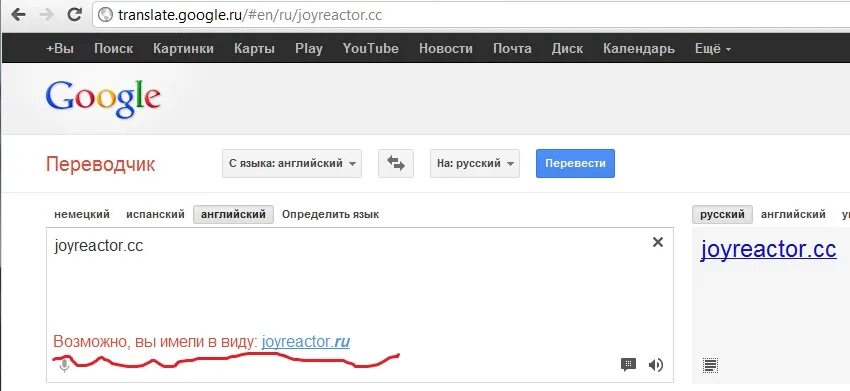
Task: Click the 'Переводчик' title link
Action: point(100,164)
